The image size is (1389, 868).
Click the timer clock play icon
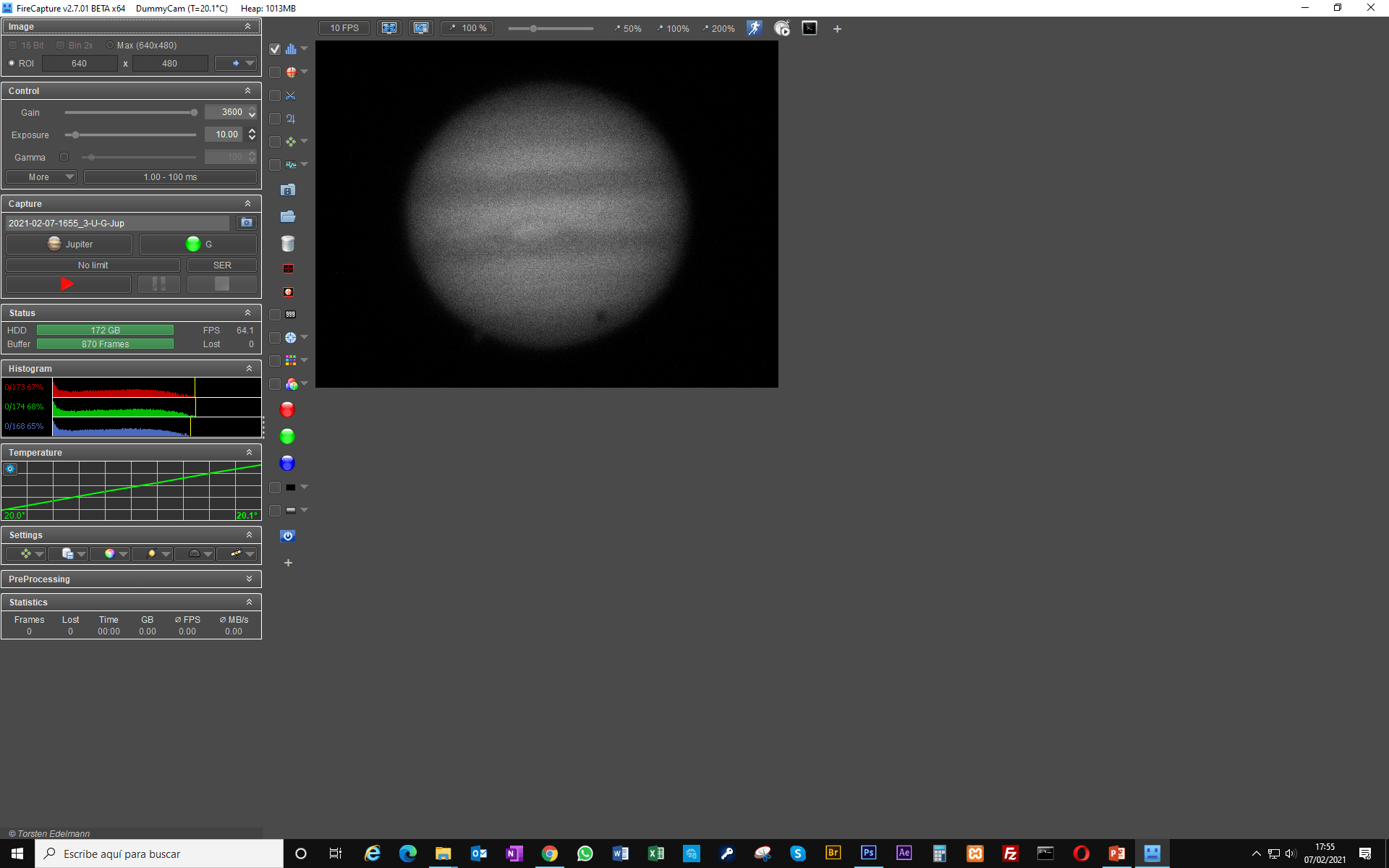coord(782,28)
